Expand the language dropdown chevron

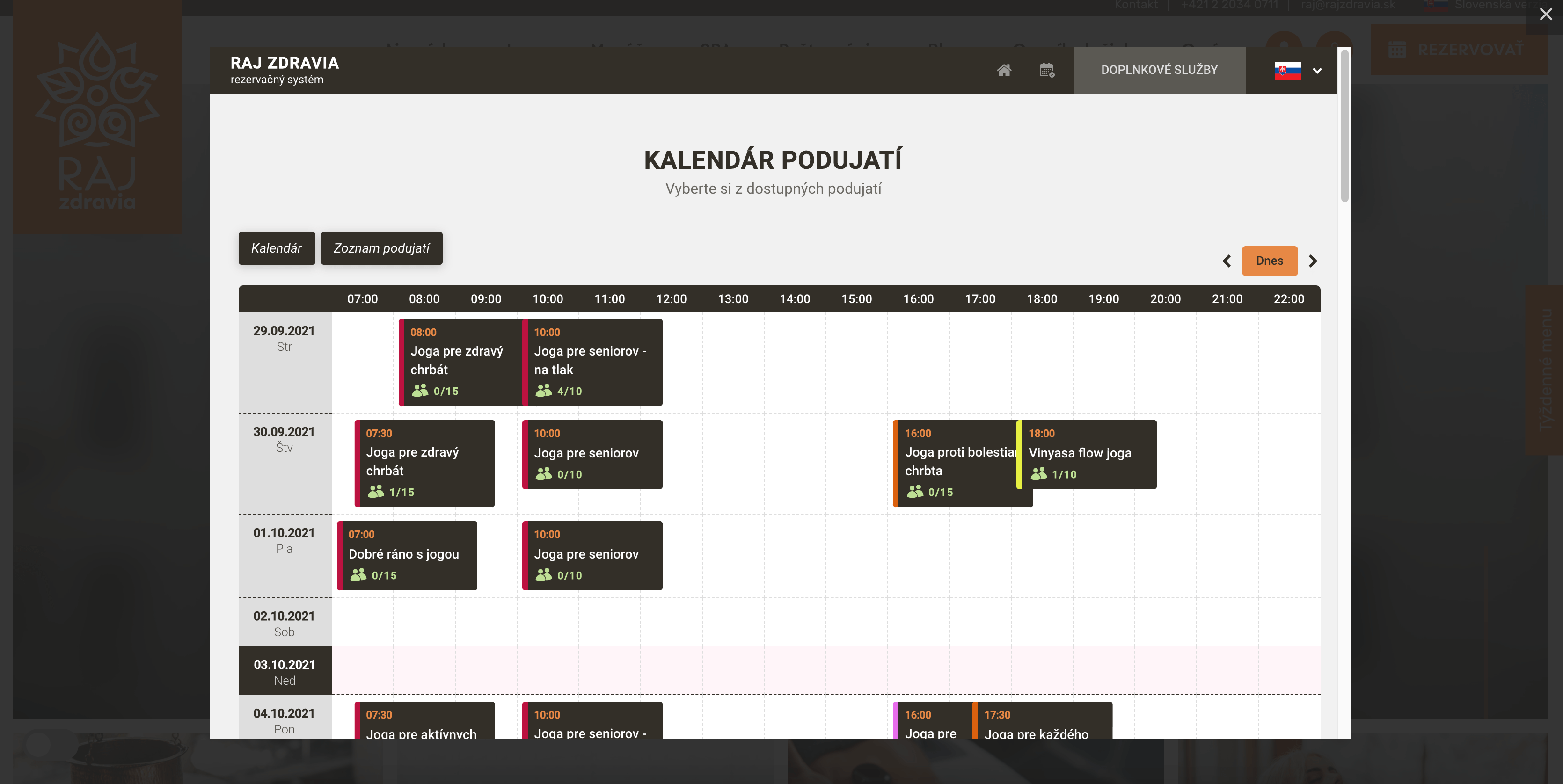coord(1317,71)
